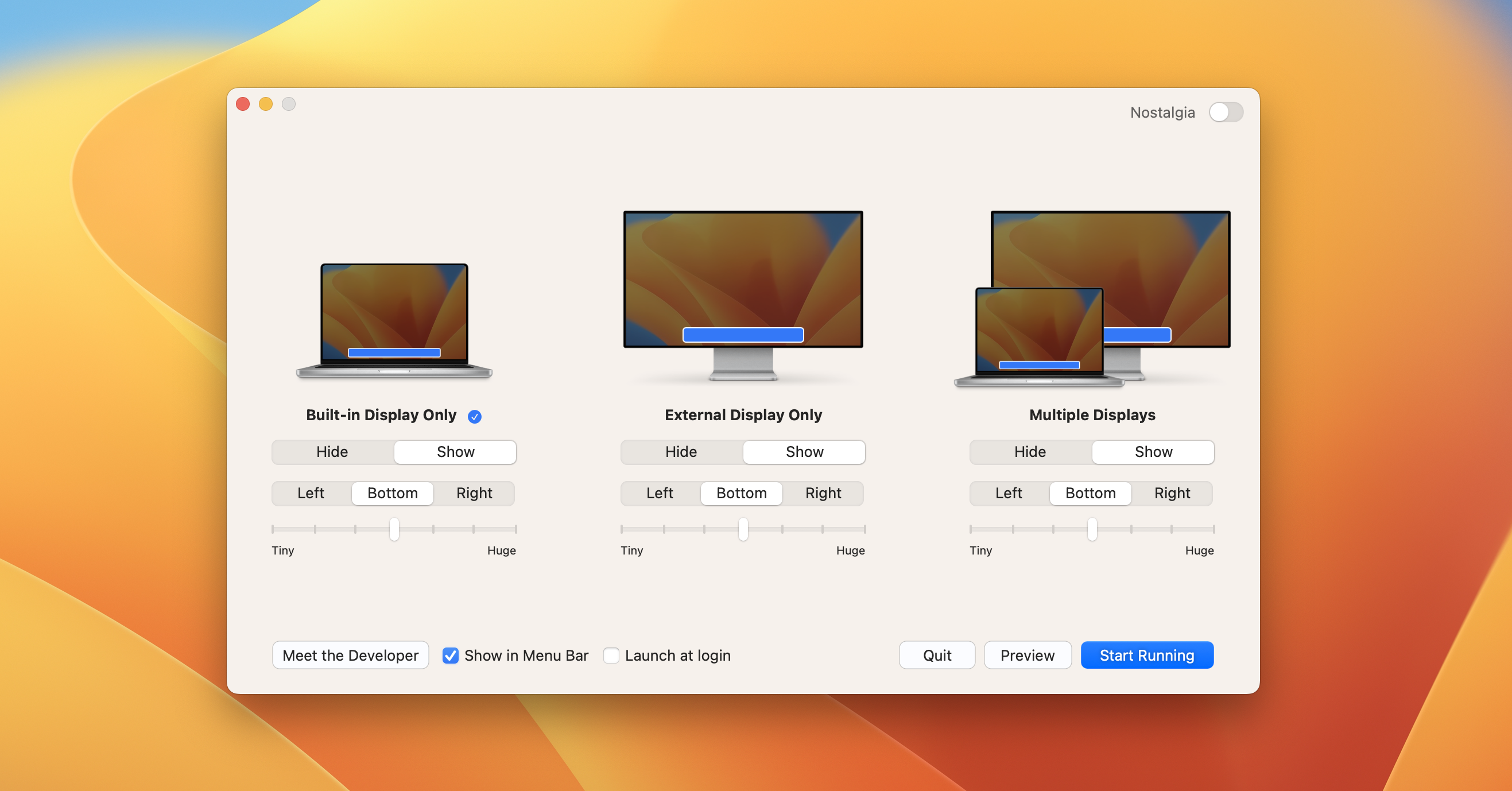This screenshot has height=791, width=1512.
Task: Set Multiple Displays position to Bottom
Action: (1091, 493)
